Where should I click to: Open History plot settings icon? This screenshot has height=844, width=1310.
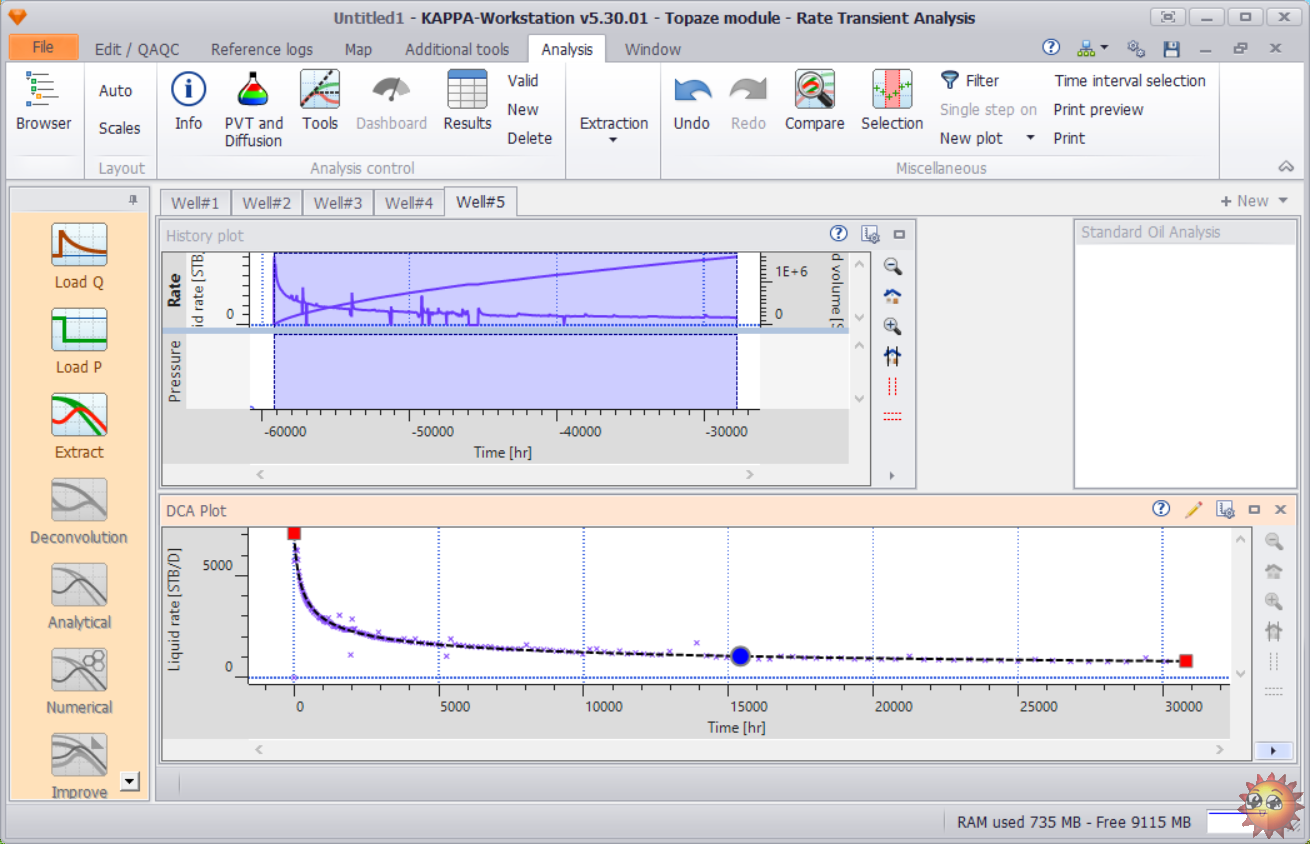tap(869, 235)
